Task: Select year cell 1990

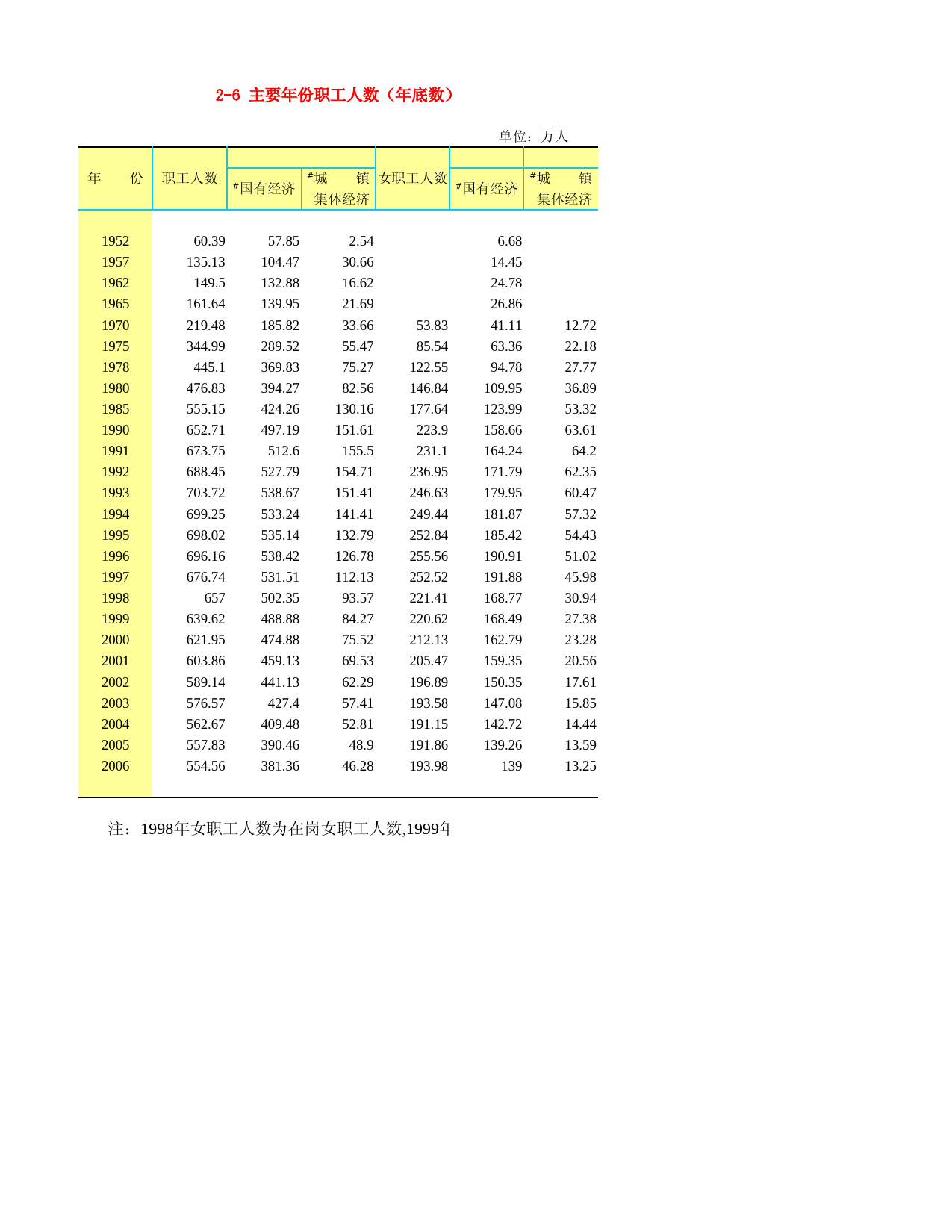Action: point(116,430)
